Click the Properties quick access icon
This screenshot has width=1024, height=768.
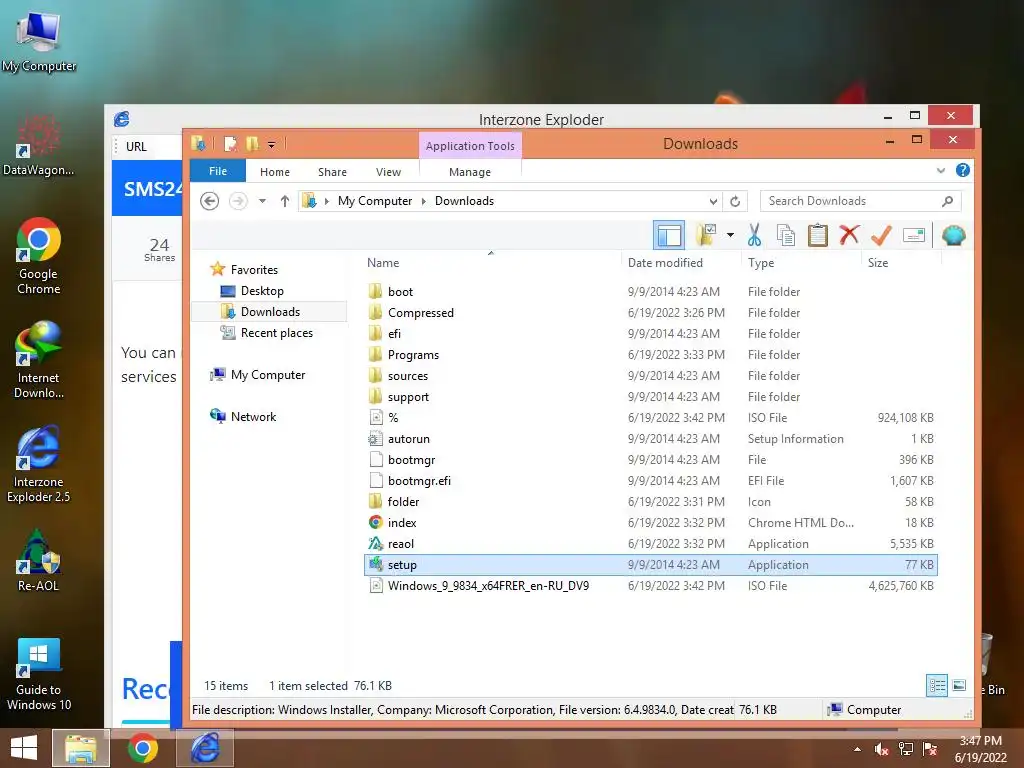pyautogui.click(x=230, y=144)
